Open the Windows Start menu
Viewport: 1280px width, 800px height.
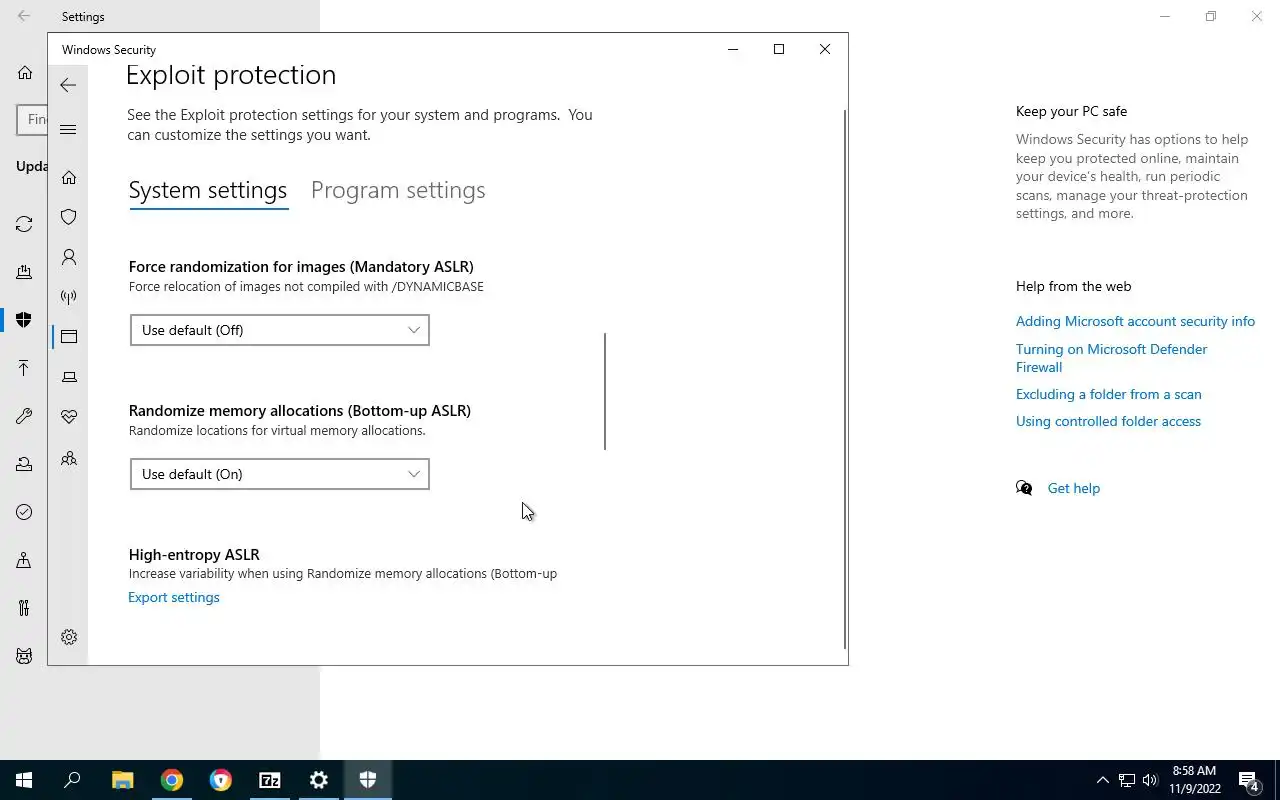coord(24,780)
